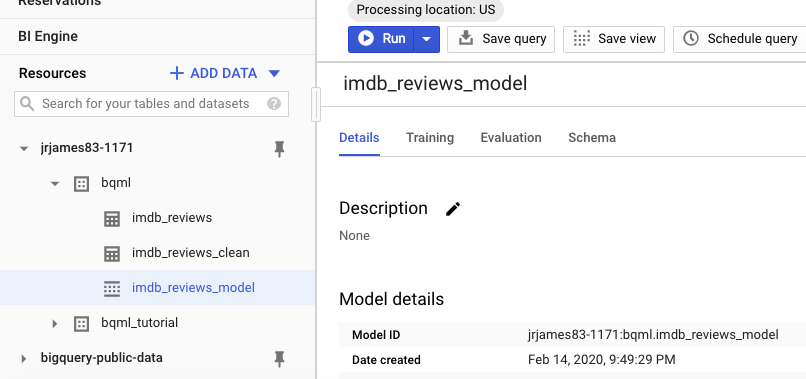Screen dimensions: 806x379
Task: Click the bqml_tutorial dataset icon
Action: (x=81, y=323)
